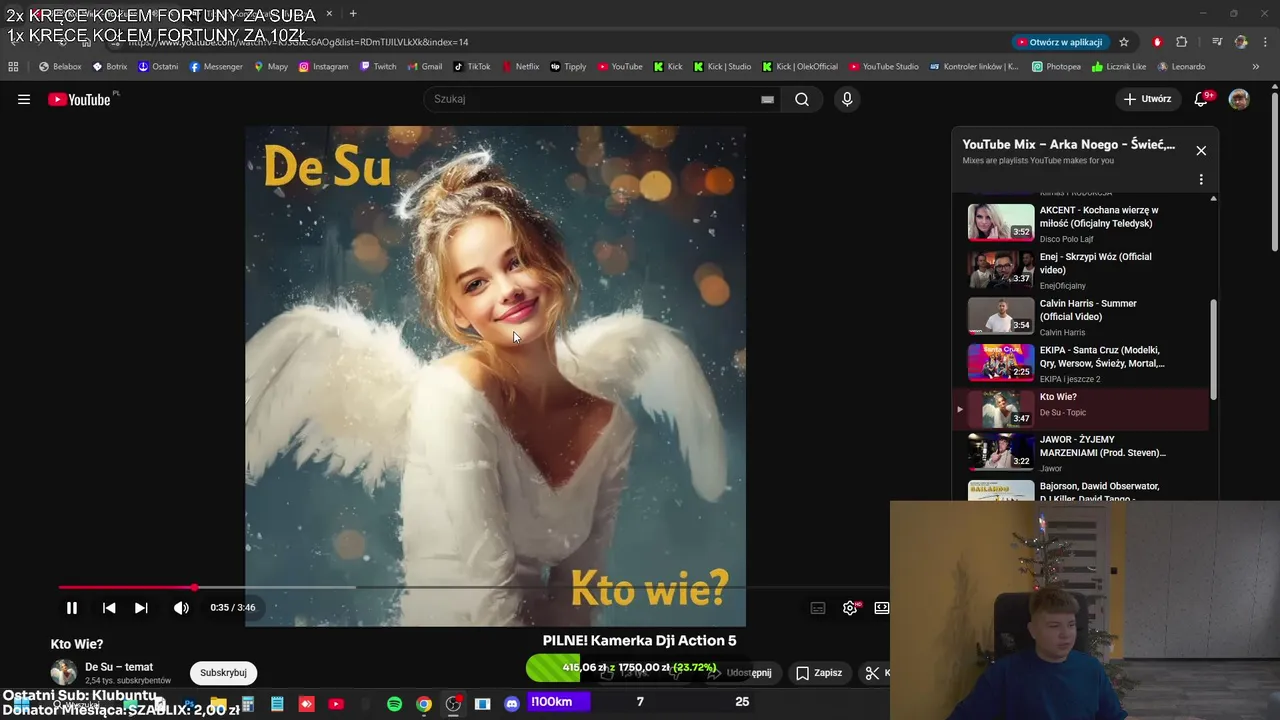Open Chrome media controls icon
The height and width of the screenshot is (720, 1280).
point(1217,42)
